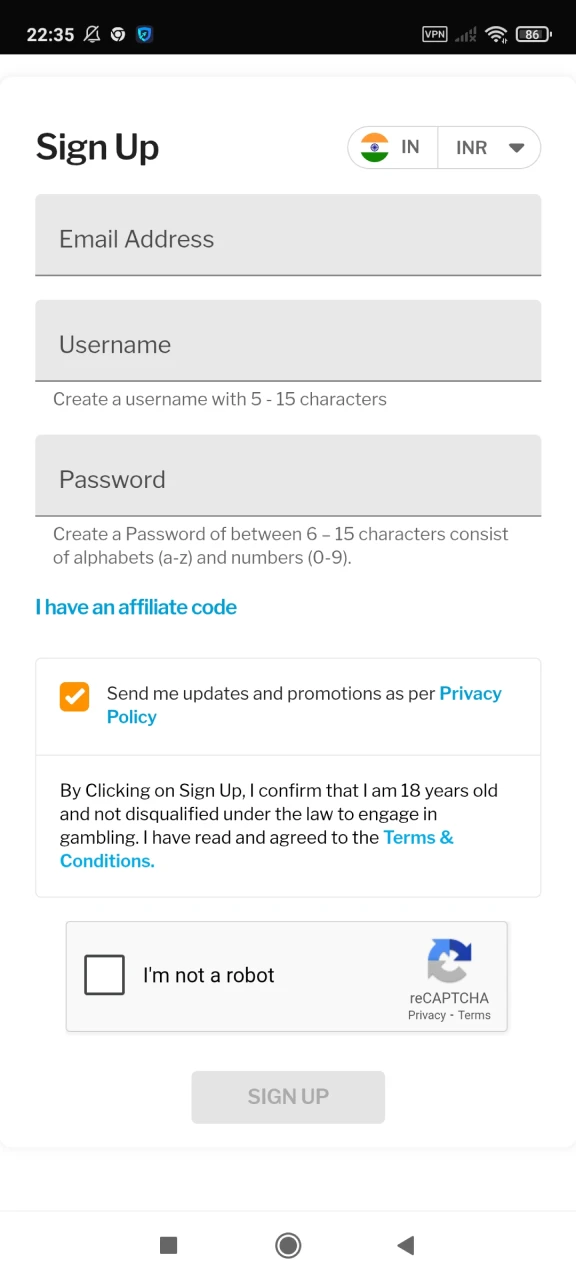Tap the Android home circle icon
The height and width of the screenshot is (1280, 576).
[x=288, y=1245]
